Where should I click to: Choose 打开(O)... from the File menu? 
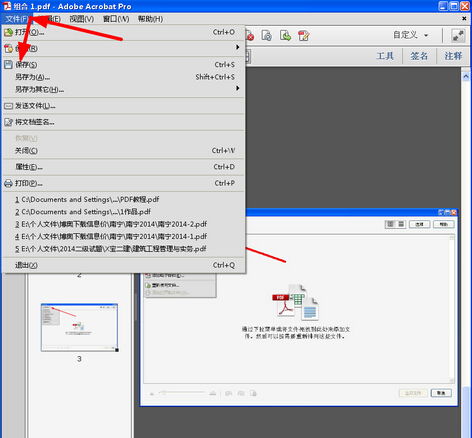(x=124, y=32)
